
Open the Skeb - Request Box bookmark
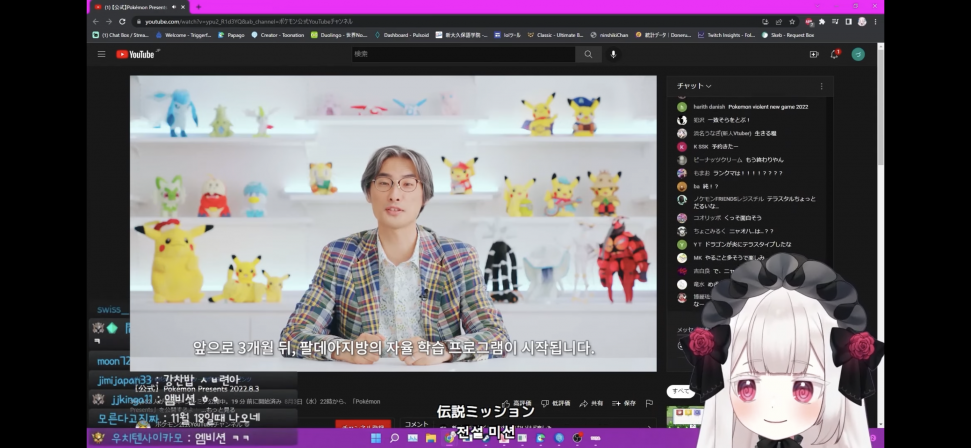(x=788, y=35)
